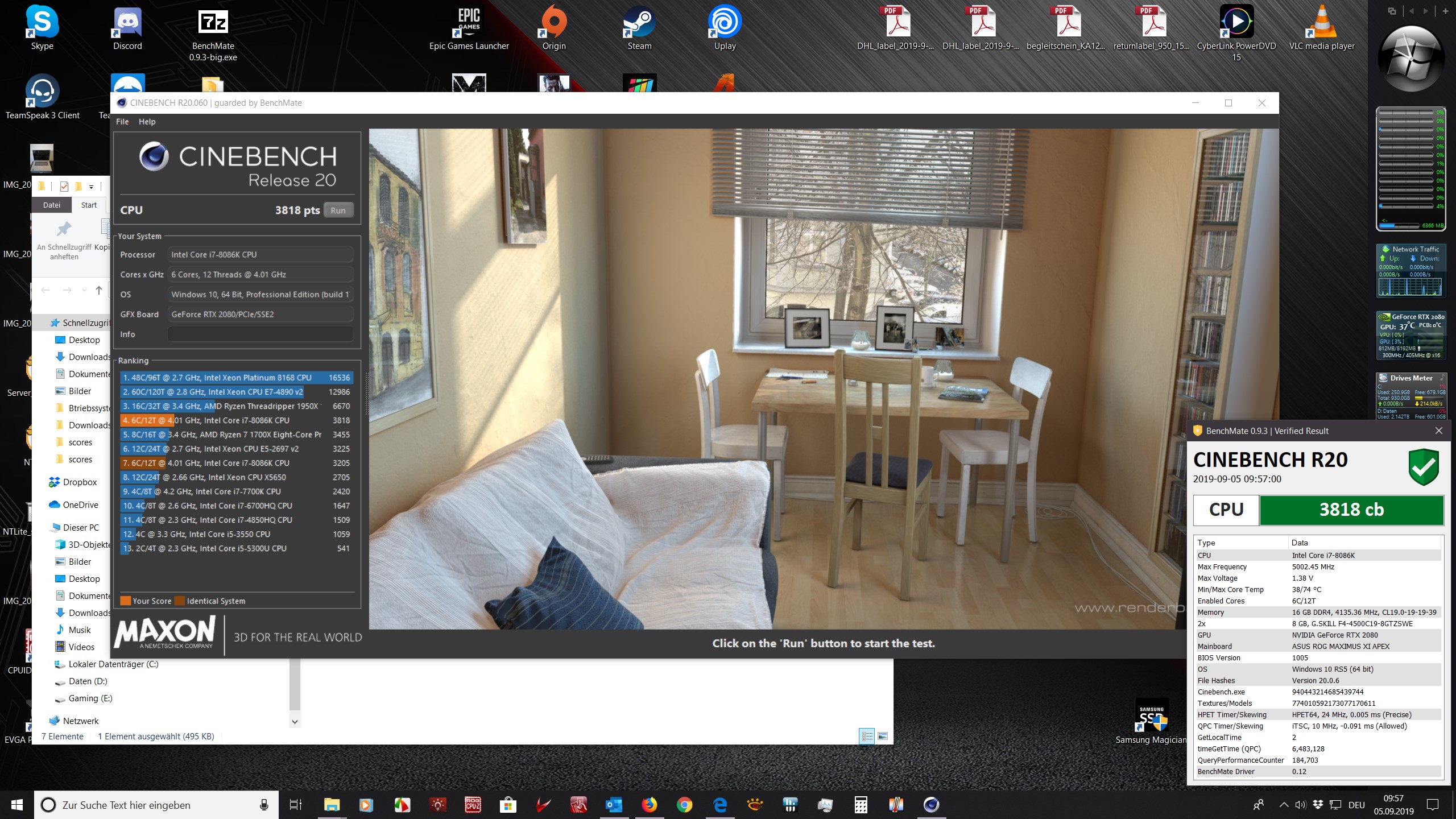Open Microsoft Edge from the taskbar
The image size is (1456, 819).
[719, 805]
